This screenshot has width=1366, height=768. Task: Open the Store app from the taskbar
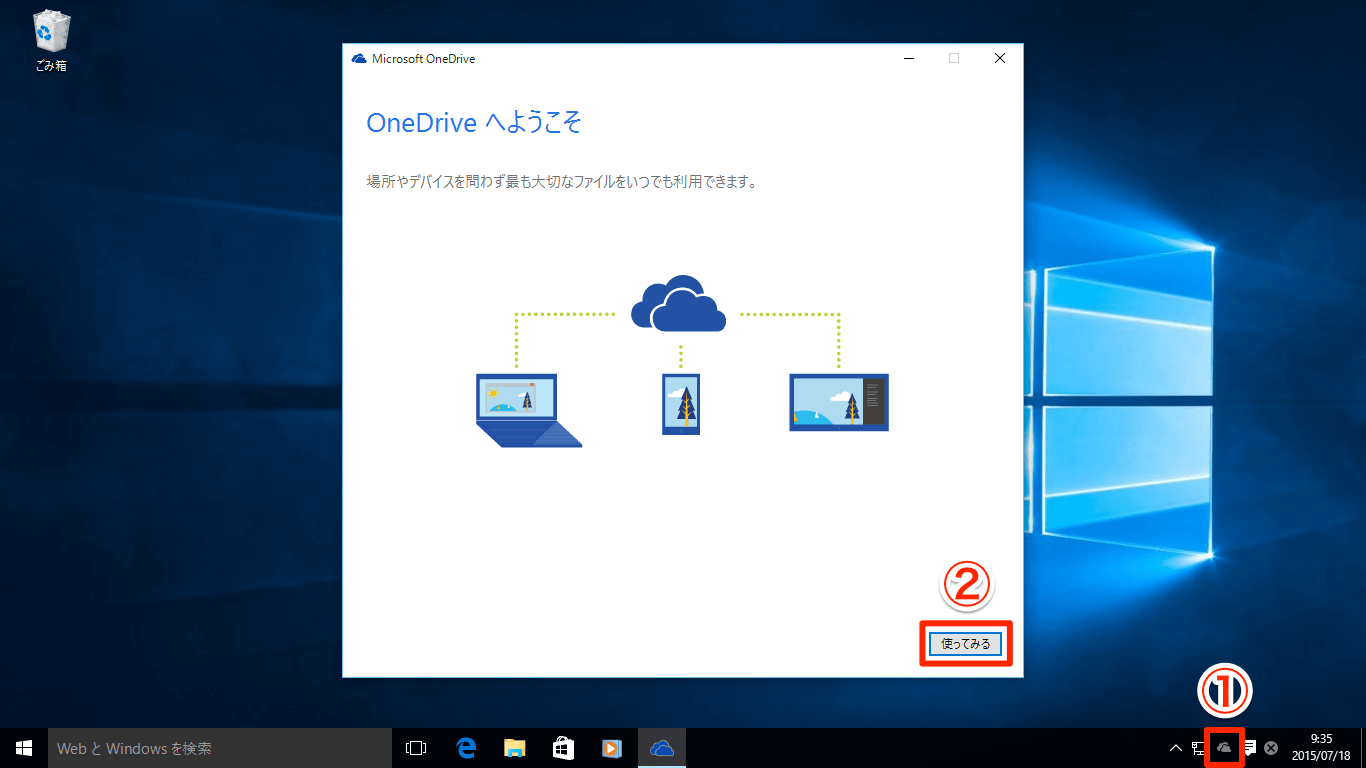(x=563, y=748)
